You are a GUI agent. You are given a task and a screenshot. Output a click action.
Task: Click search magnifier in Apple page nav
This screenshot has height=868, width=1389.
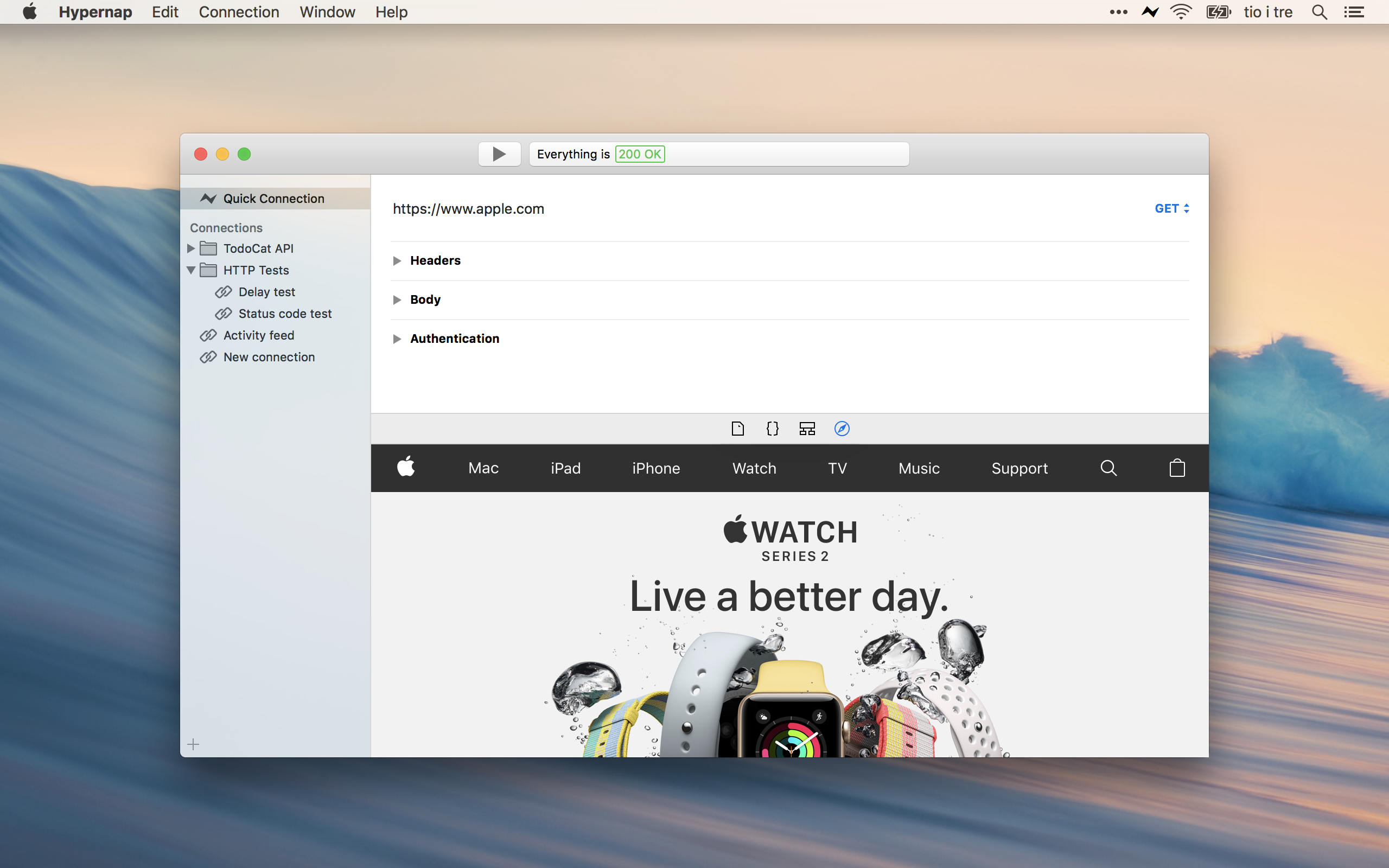coord(1108,468)
